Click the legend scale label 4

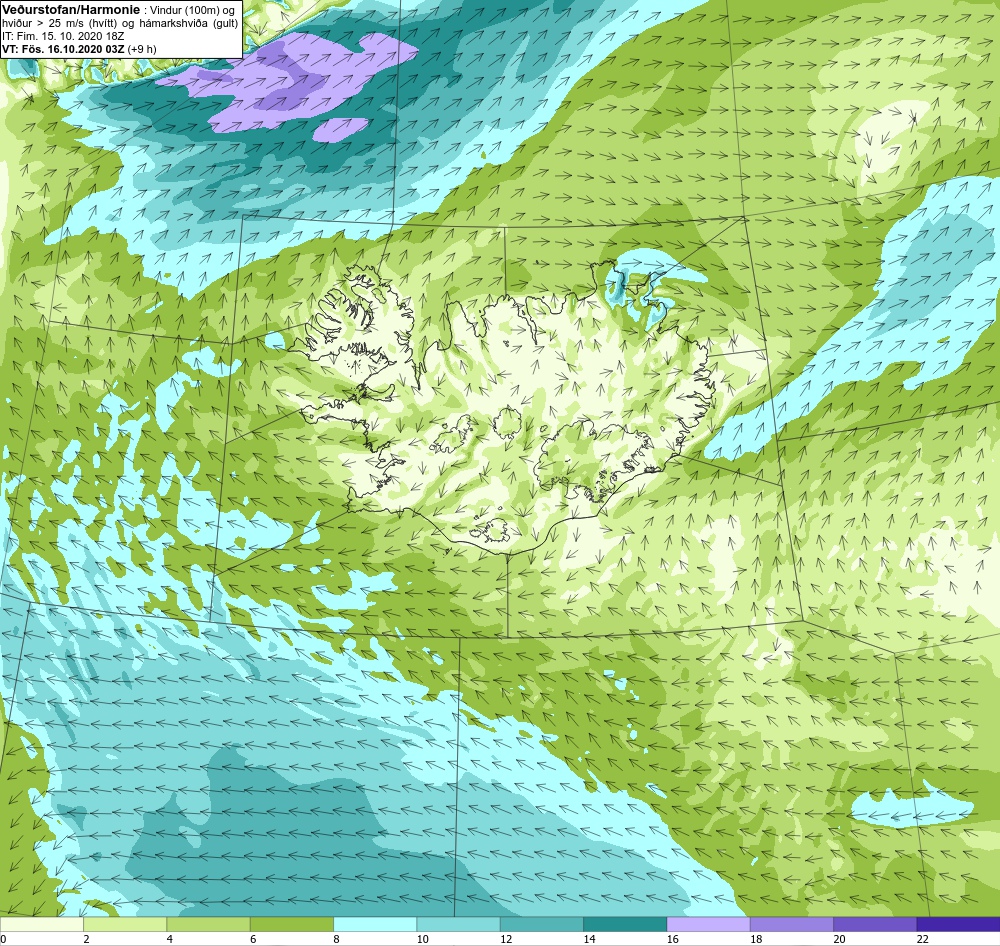[x=170, y=939]
